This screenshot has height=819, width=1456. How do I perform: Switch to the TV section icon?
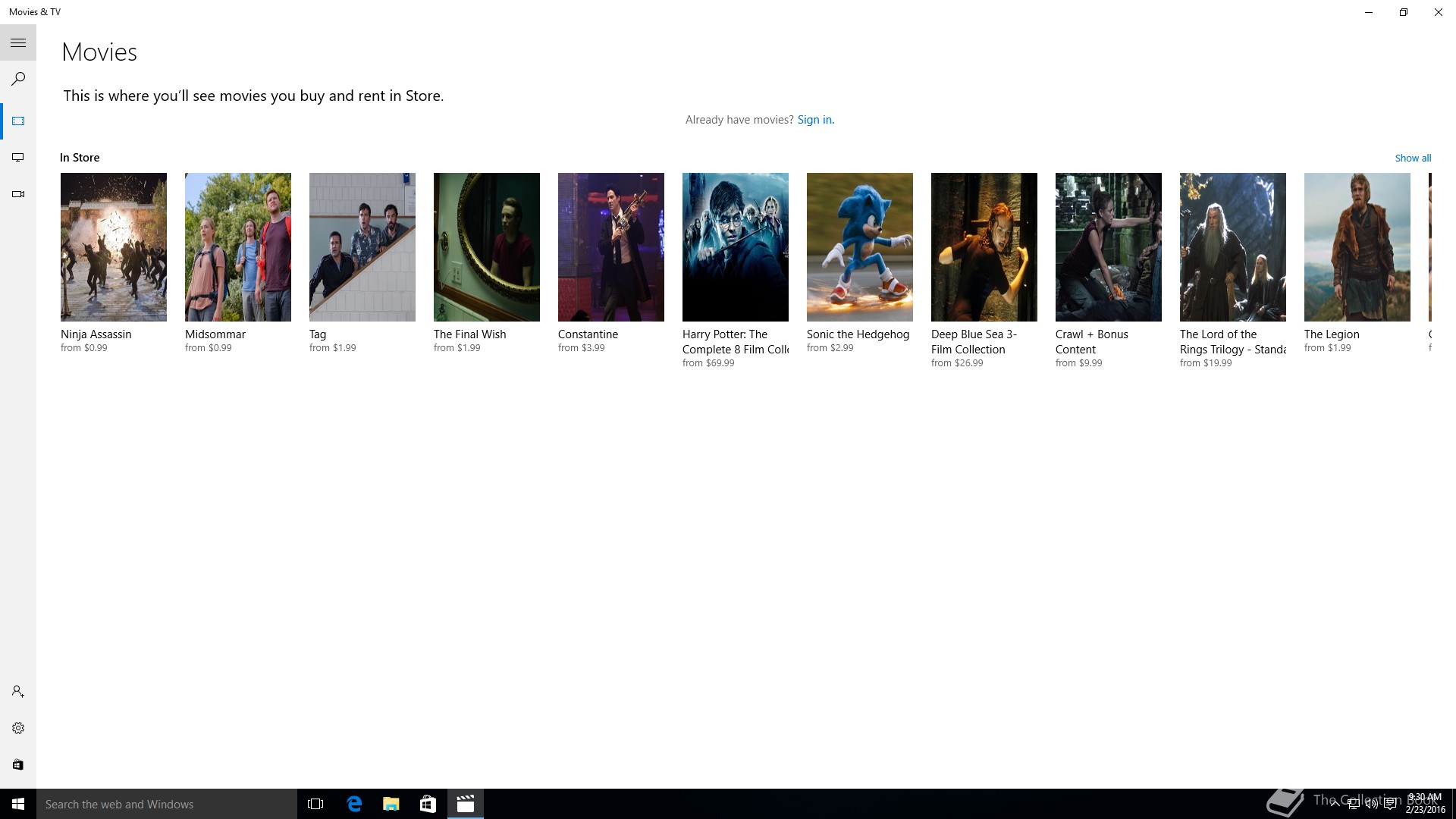tap(18, 158)
